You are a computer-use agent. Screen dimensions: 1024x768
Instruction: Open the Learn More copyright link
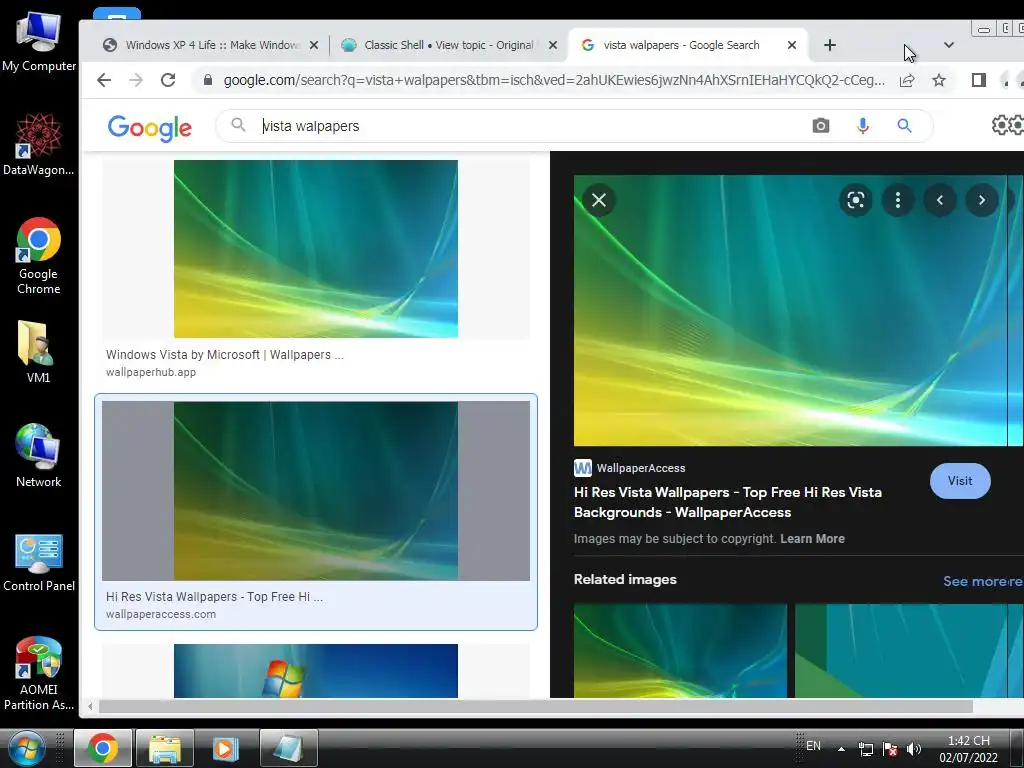812,539
